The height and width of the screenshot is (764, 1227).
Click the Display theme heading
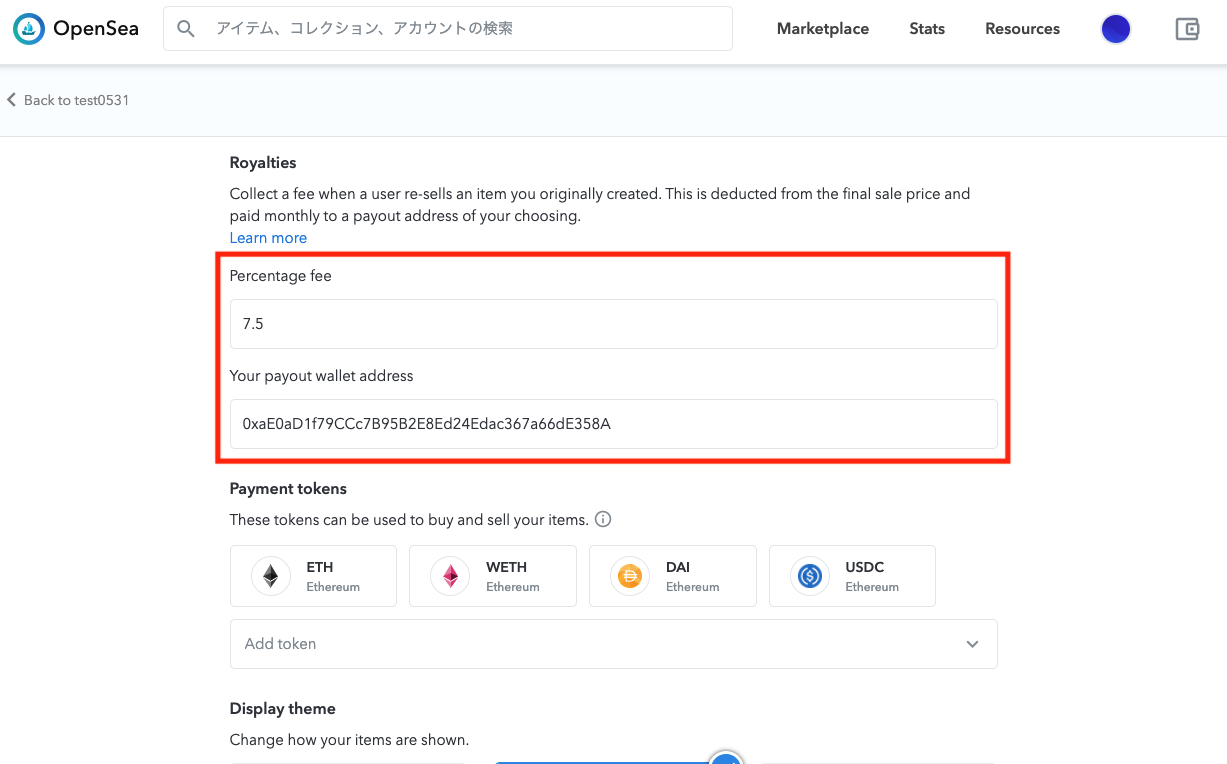(283, 709)
